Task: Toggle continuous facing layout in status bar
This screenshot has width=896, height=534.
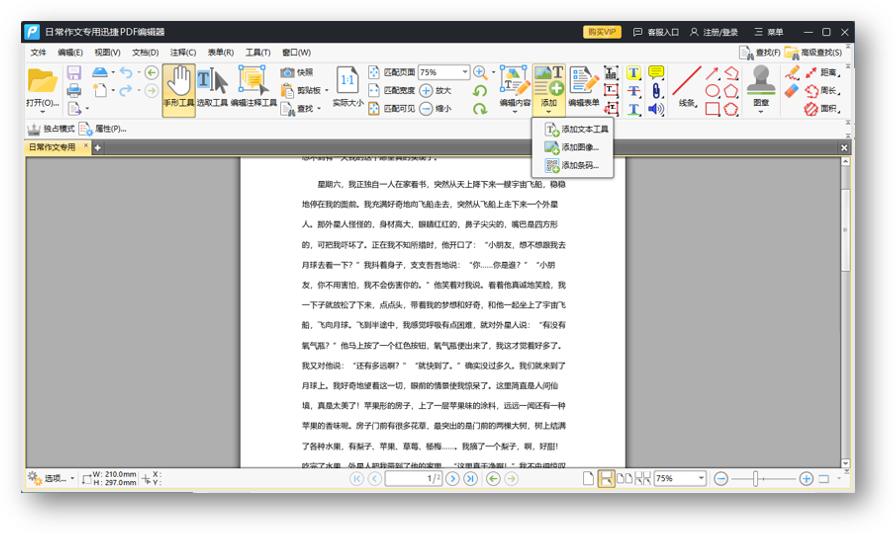Action: [x=642, y=478]
